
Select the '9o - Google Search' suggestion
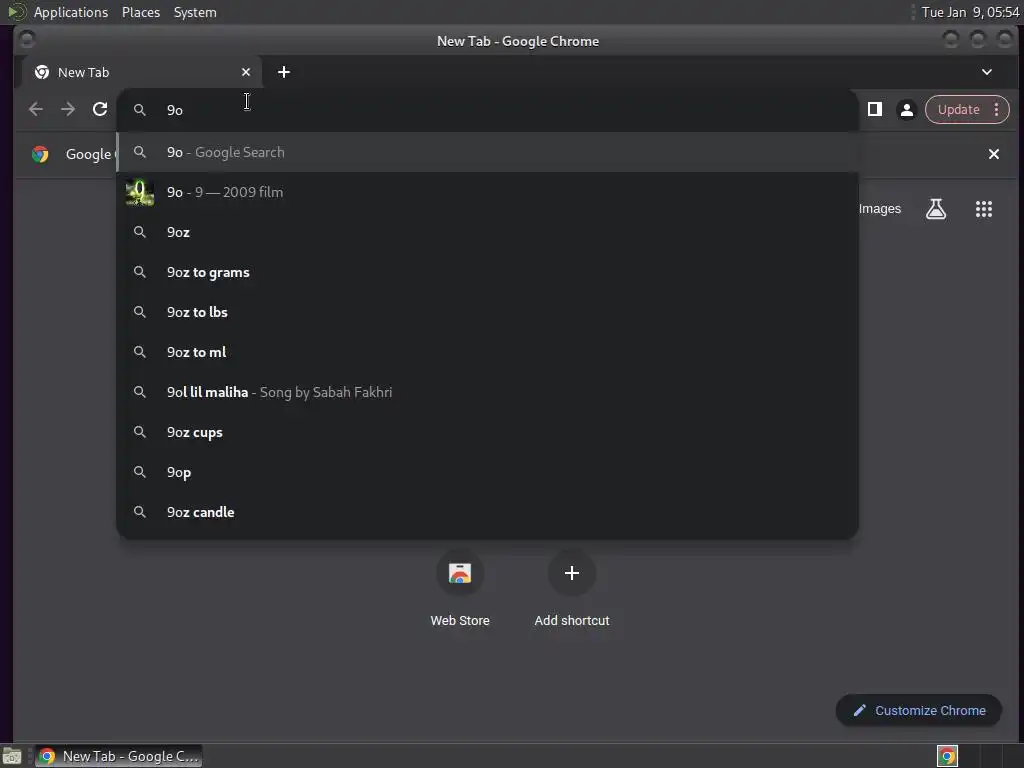(x=487, y=152)
